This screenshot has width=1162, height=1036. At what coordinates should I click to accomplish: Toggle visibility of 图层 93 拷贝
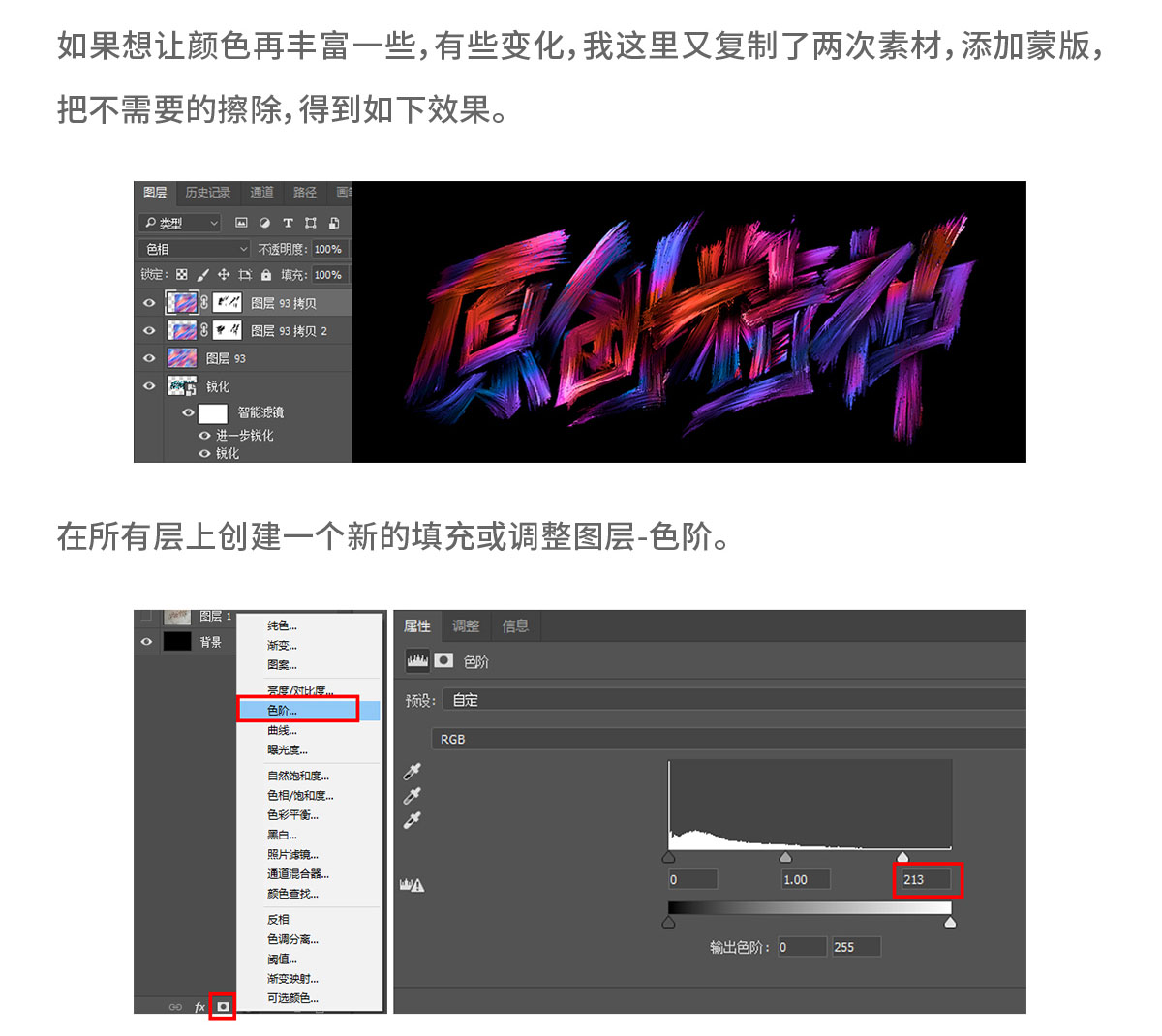pyautogui.click(x=149, y=303)
